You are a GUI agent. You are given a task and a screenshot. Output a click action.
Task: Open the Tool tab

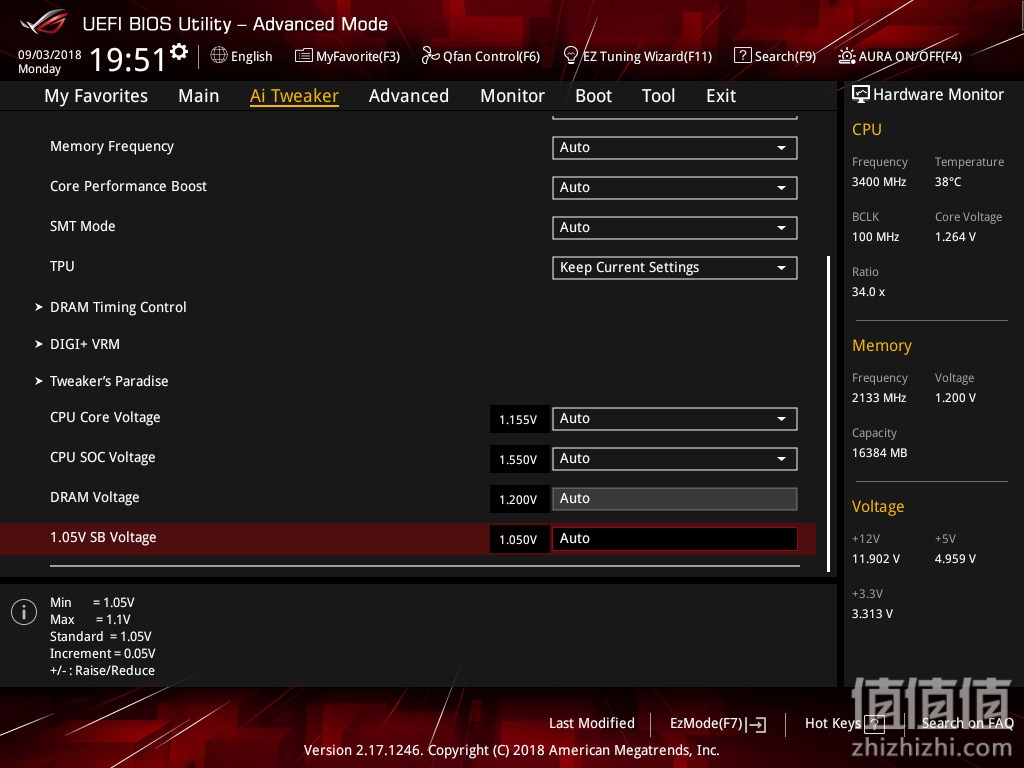point(658,96)
